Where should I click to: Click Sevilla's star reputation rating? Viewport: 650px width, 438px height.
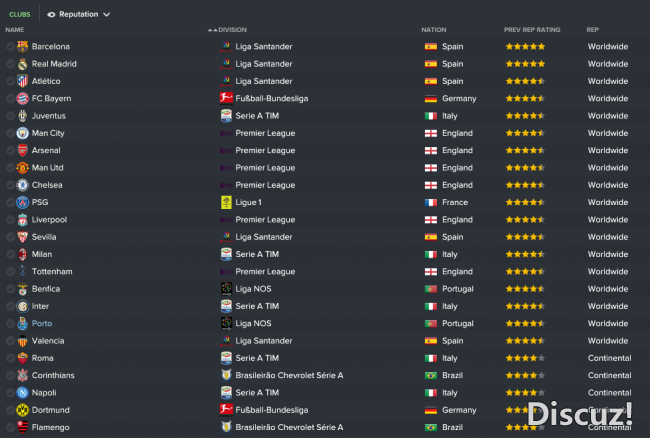525,237
